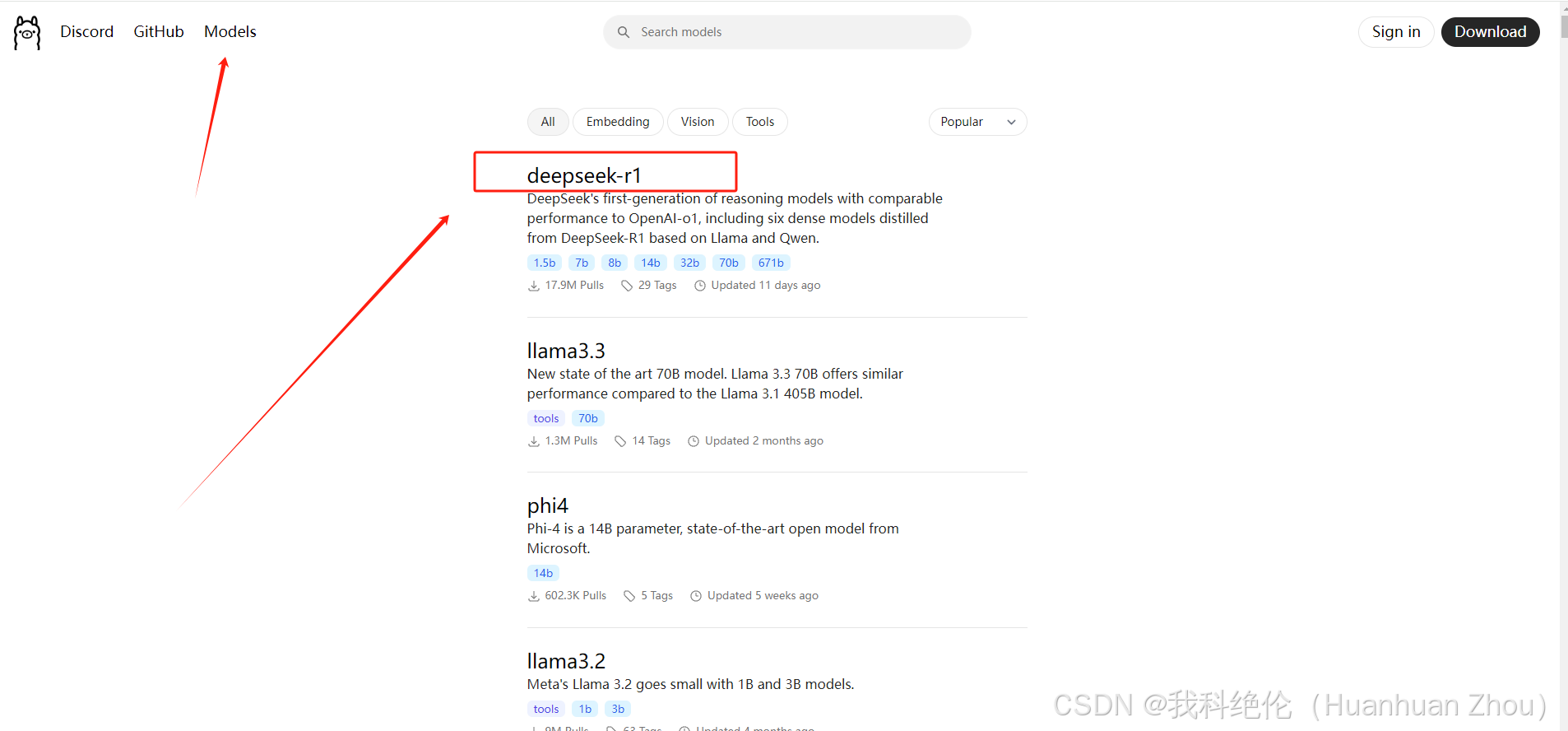Image resolution: width=1568 pixels, height=731 pixels.
Task: Click the 14b tag of phi4
Action: pyautogui.click(x=543, y=573)
